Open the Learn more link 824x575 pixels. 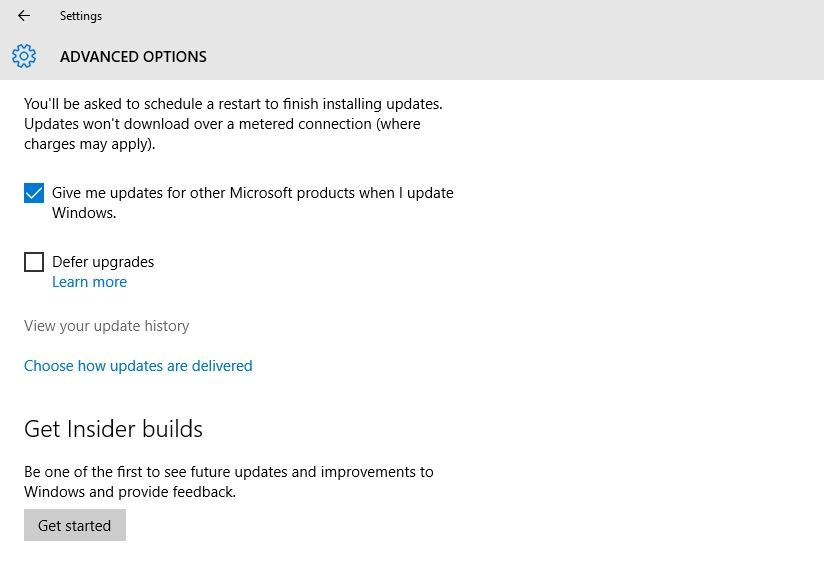[x=89, y=282]
